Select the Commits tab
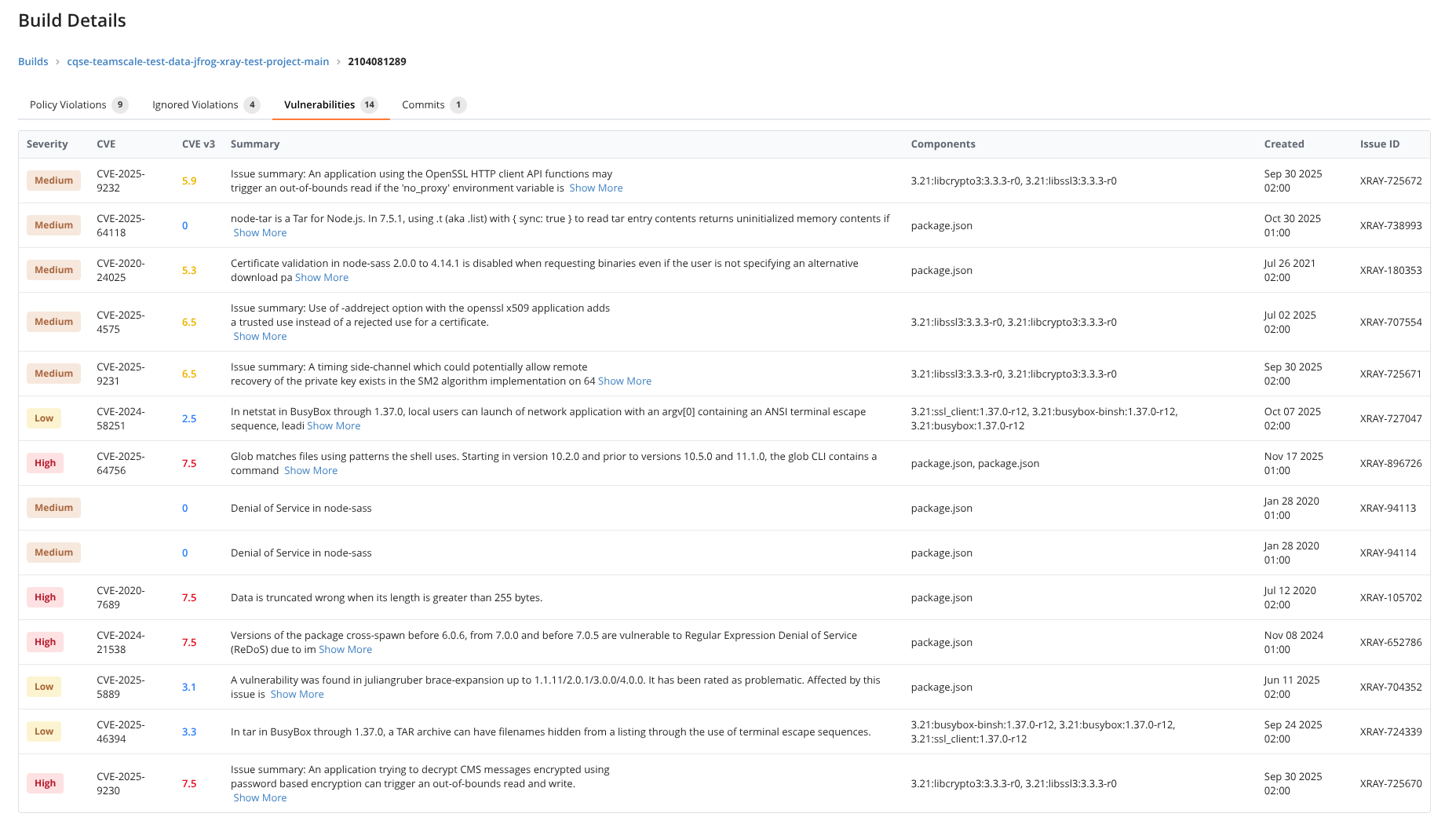1456x828 pixels. (424, 104)
